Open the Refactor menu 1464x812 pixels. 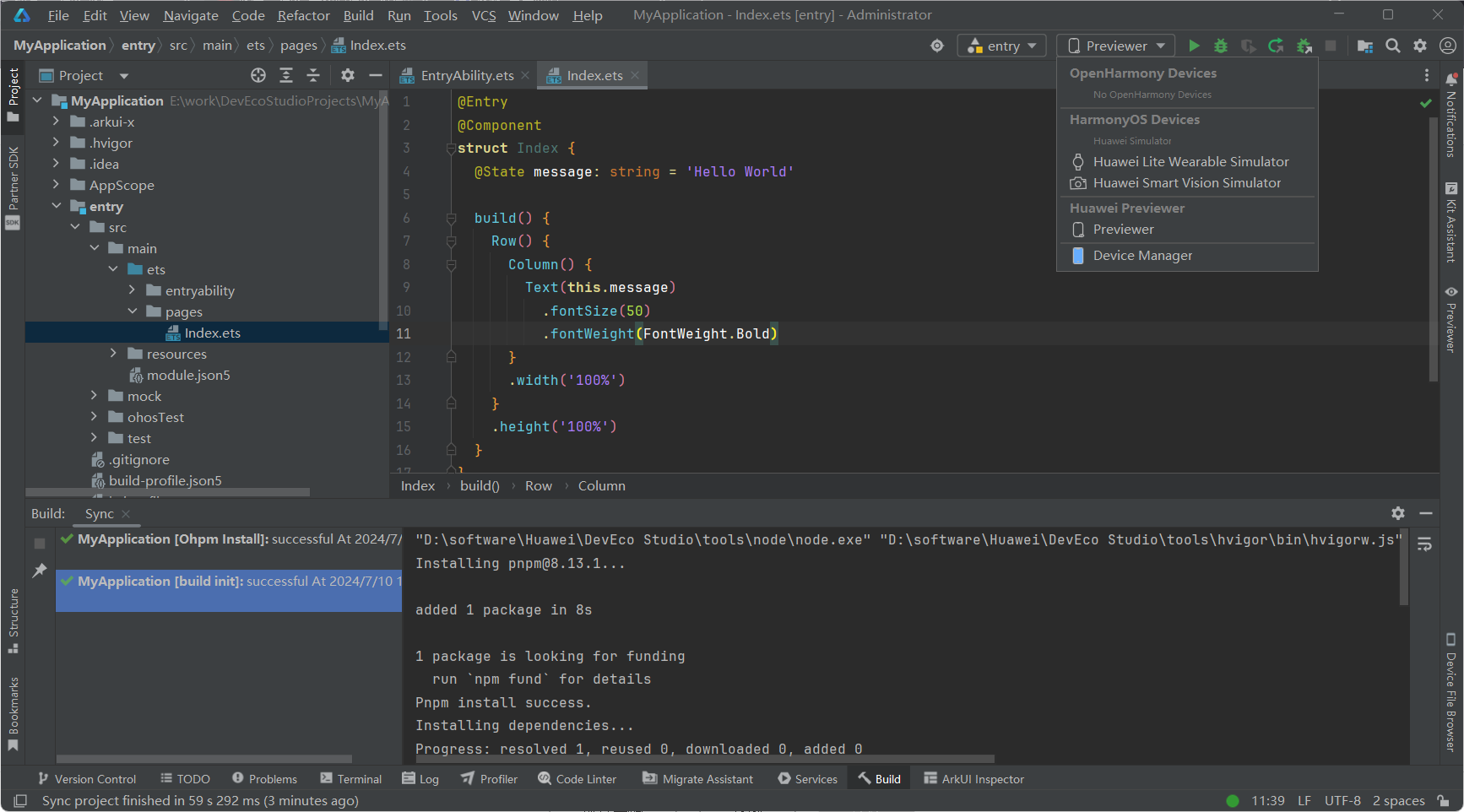click(303, 15)
